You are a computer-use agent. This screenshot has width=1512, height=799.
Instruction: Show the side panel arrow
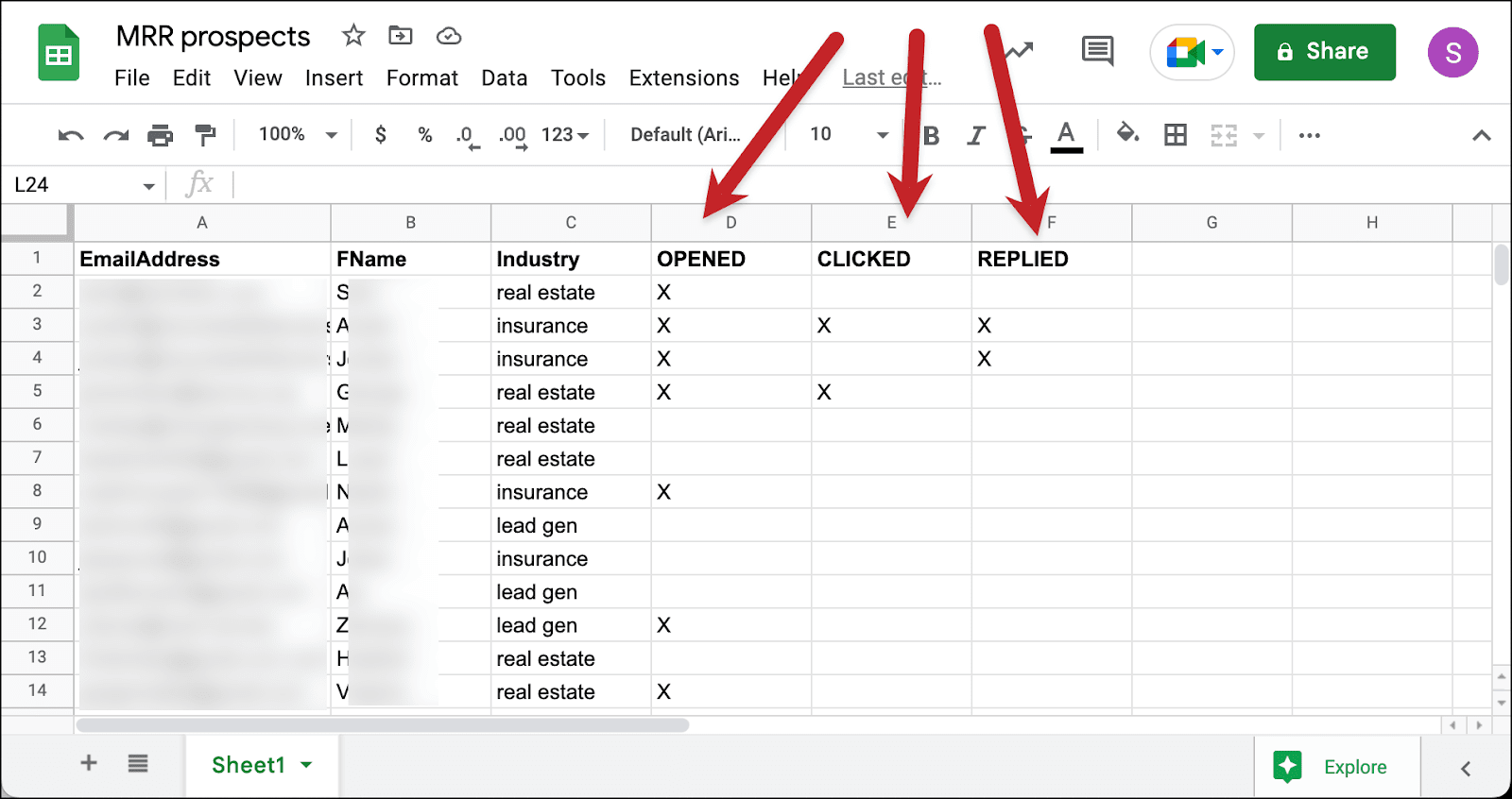tap(1466, 769)
